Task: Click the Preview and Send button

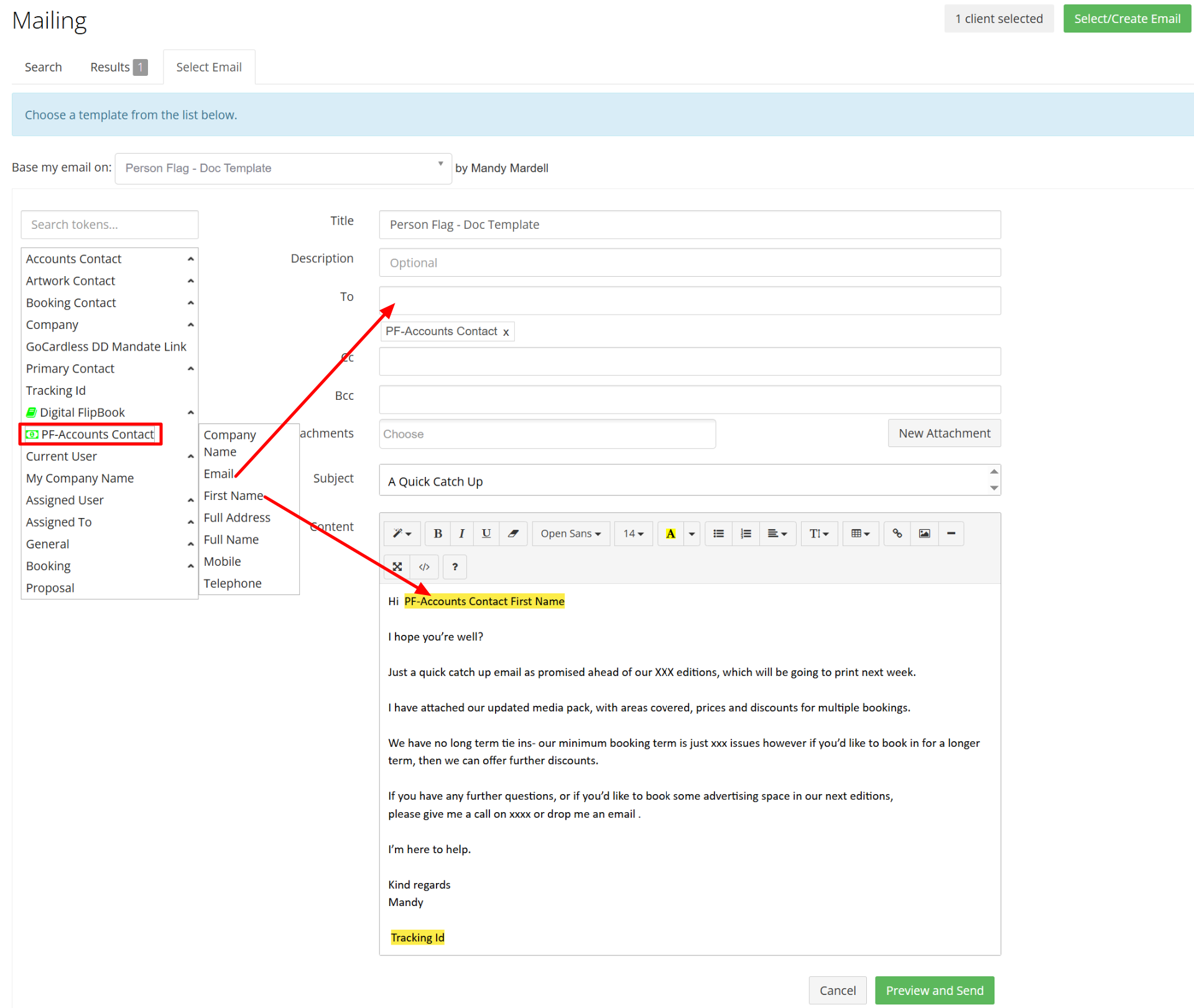Action: tap(935, 990)
